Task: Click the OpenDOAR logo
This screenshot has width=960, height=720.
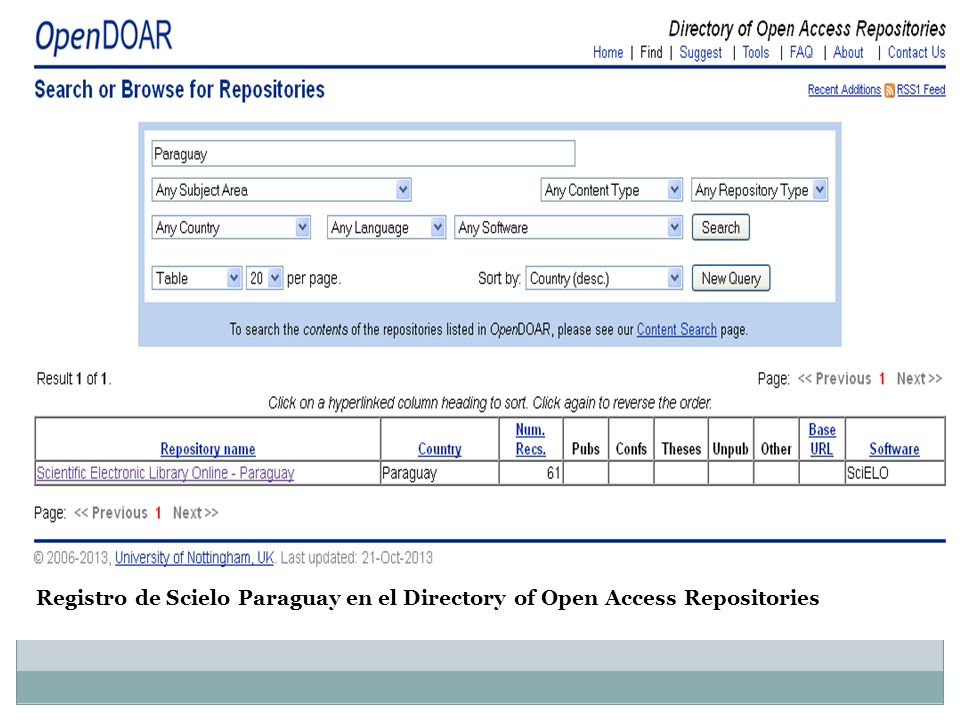Action: click(103, 36)
